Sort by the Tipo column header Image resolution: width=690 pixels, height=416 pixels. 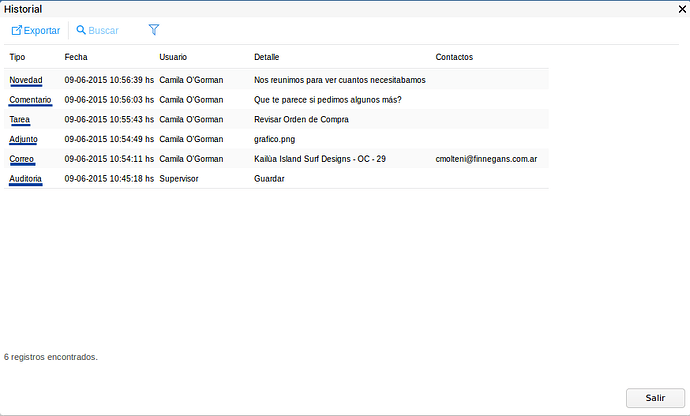(17, 57)
